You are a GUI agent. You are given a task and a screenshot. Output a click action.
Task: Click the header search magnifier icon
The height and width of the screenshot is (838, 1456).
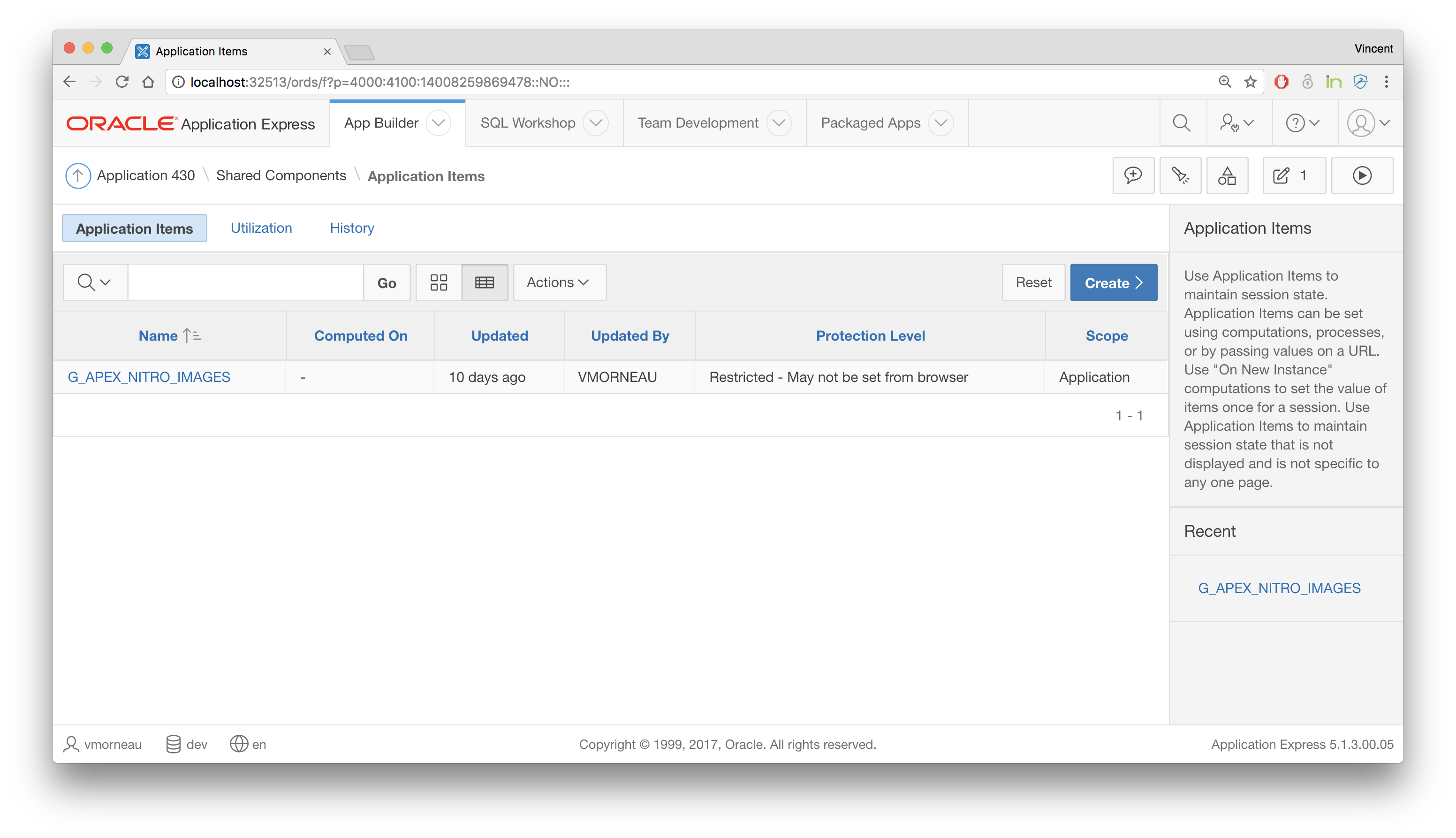[1182, 123]
